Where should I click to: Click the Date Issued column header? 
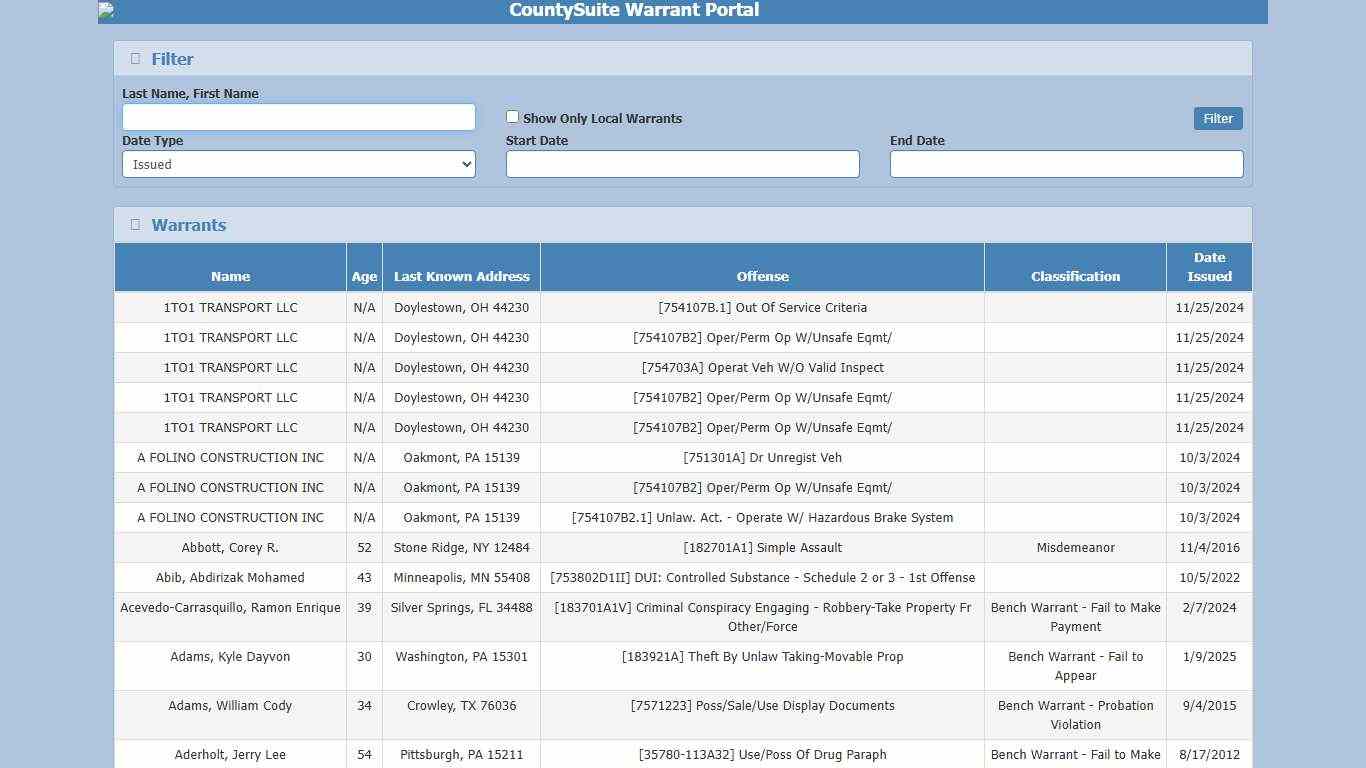1209,266
